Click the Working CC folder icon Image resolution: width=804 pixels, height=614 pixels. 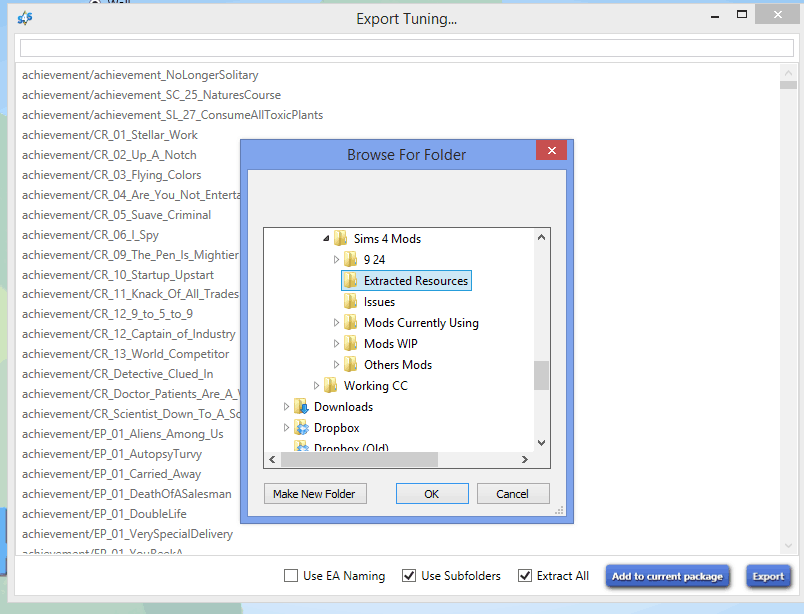(x=331, y=386)
